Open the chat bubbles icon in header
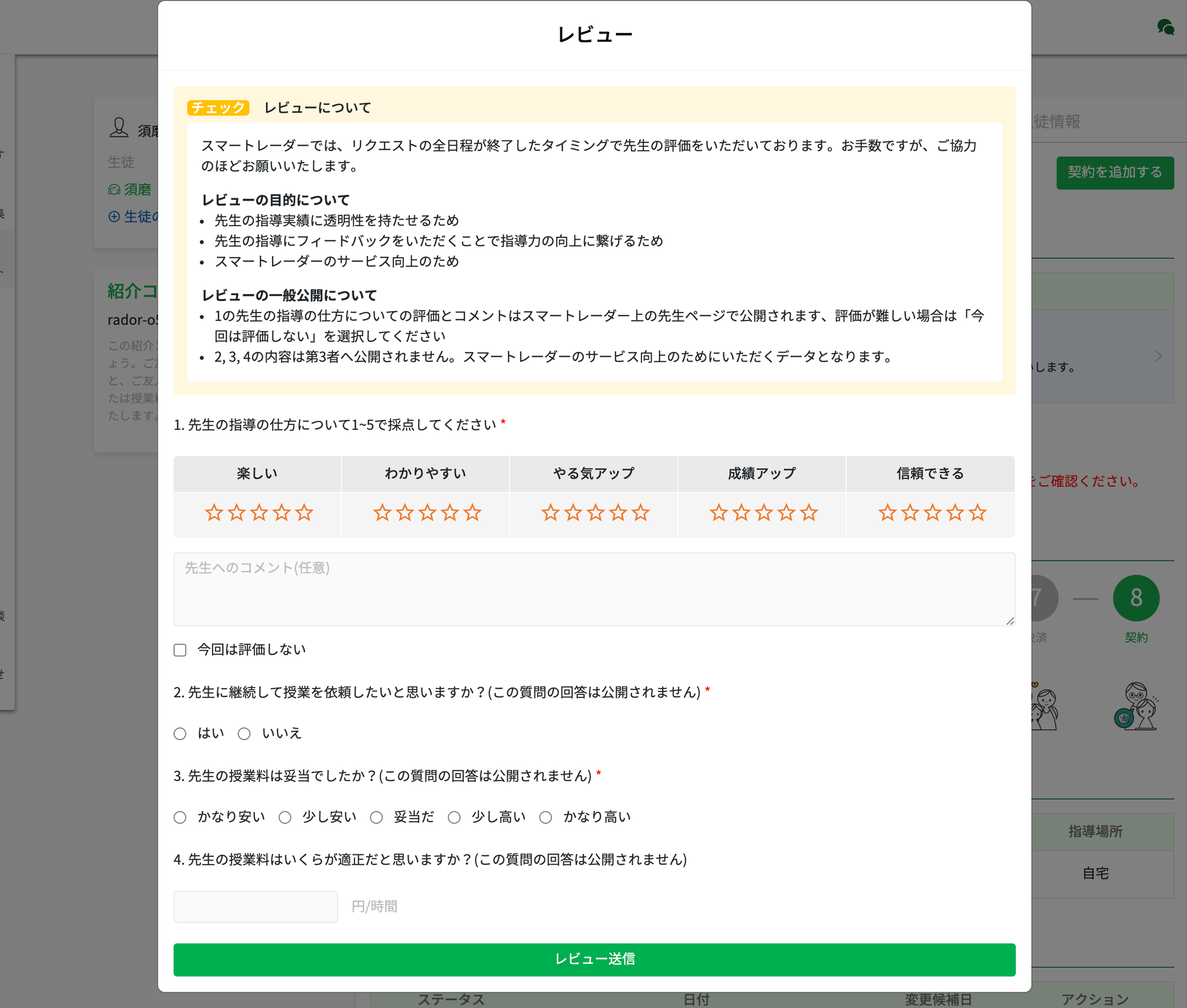Image resolution: width=1187 pixels, height=1008 pixels. [1166, 27]
